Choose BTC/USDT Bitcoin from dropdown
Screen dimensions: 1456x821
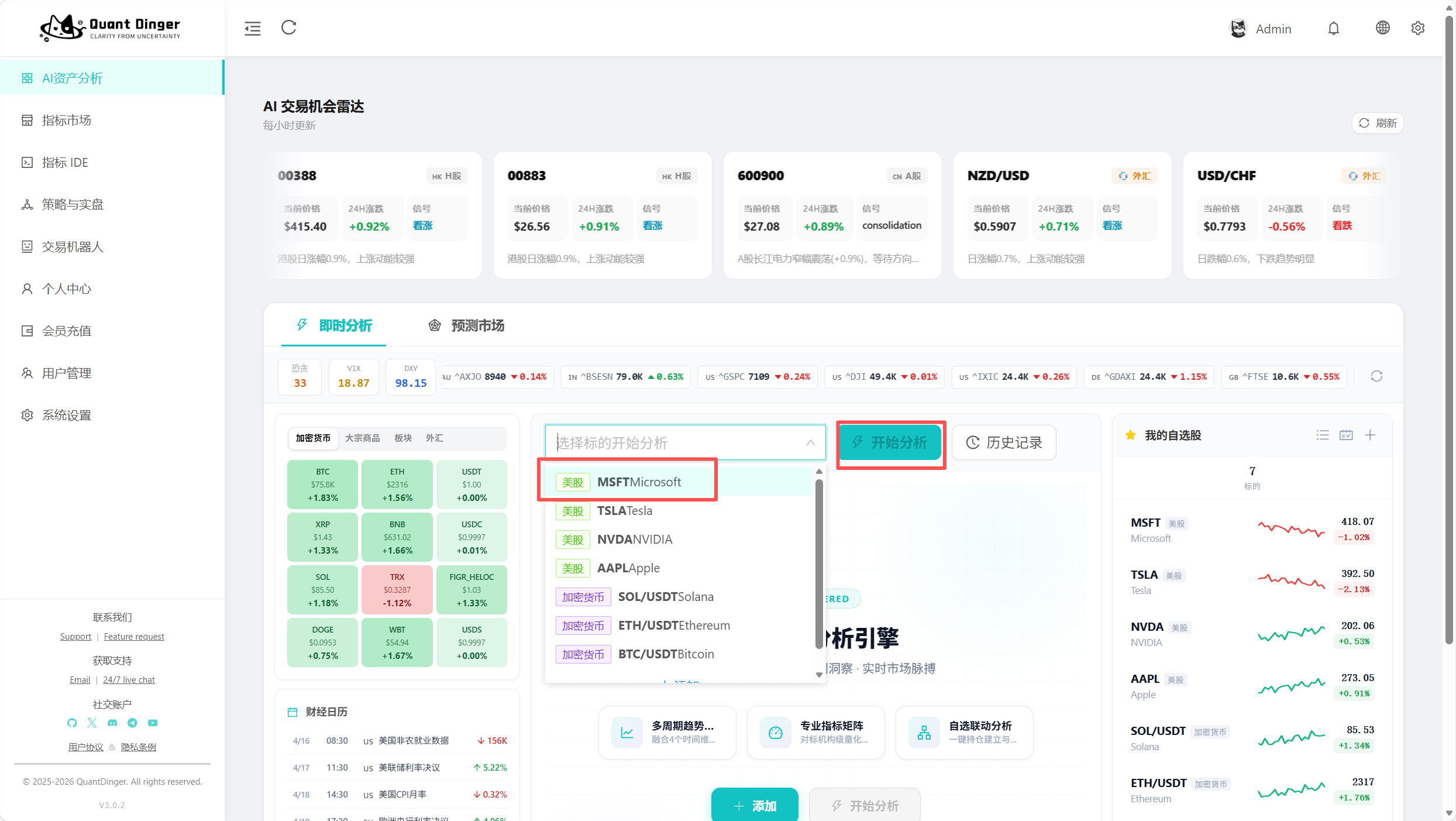pyautogui.click(x=680, y=654)
